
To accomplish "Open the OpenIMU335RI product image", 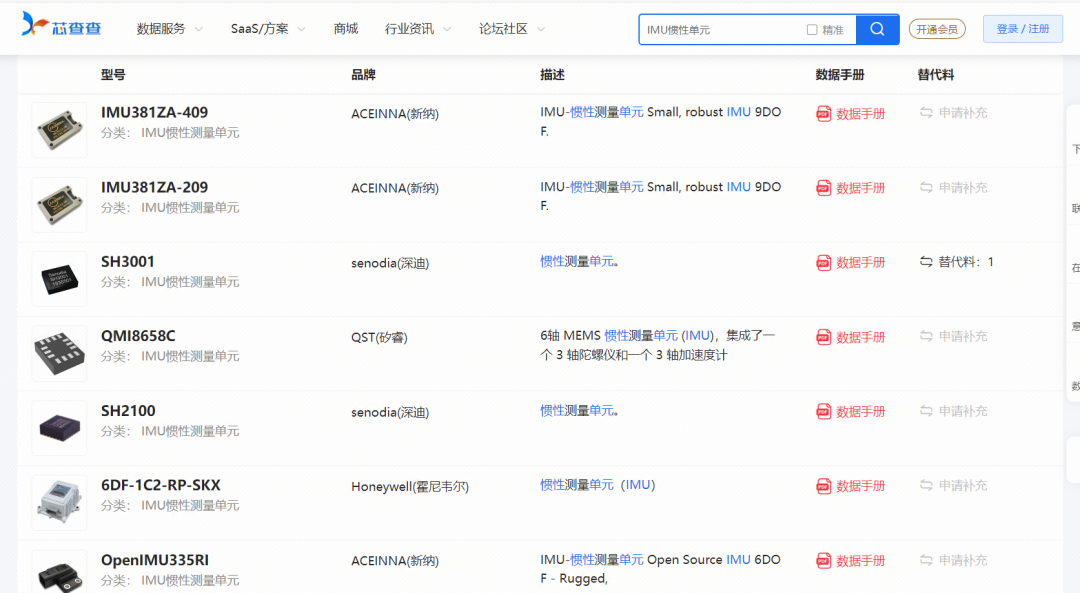I will pos(59,573).
